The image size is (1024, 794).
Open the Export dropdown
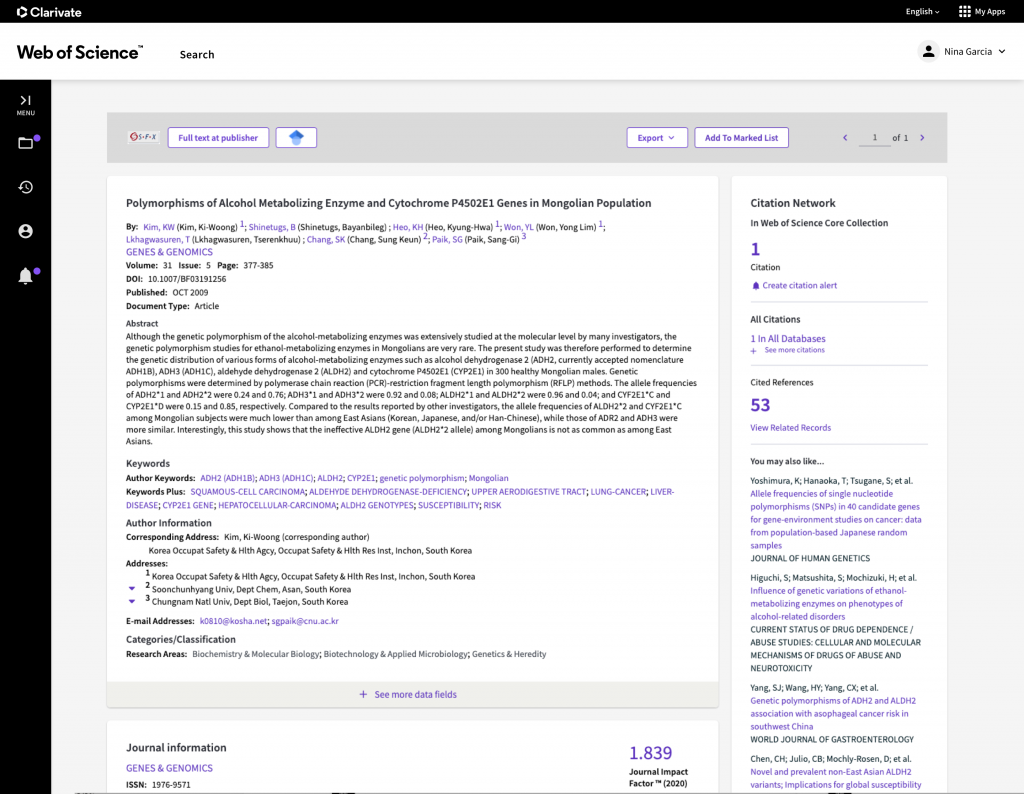[657, 138]
